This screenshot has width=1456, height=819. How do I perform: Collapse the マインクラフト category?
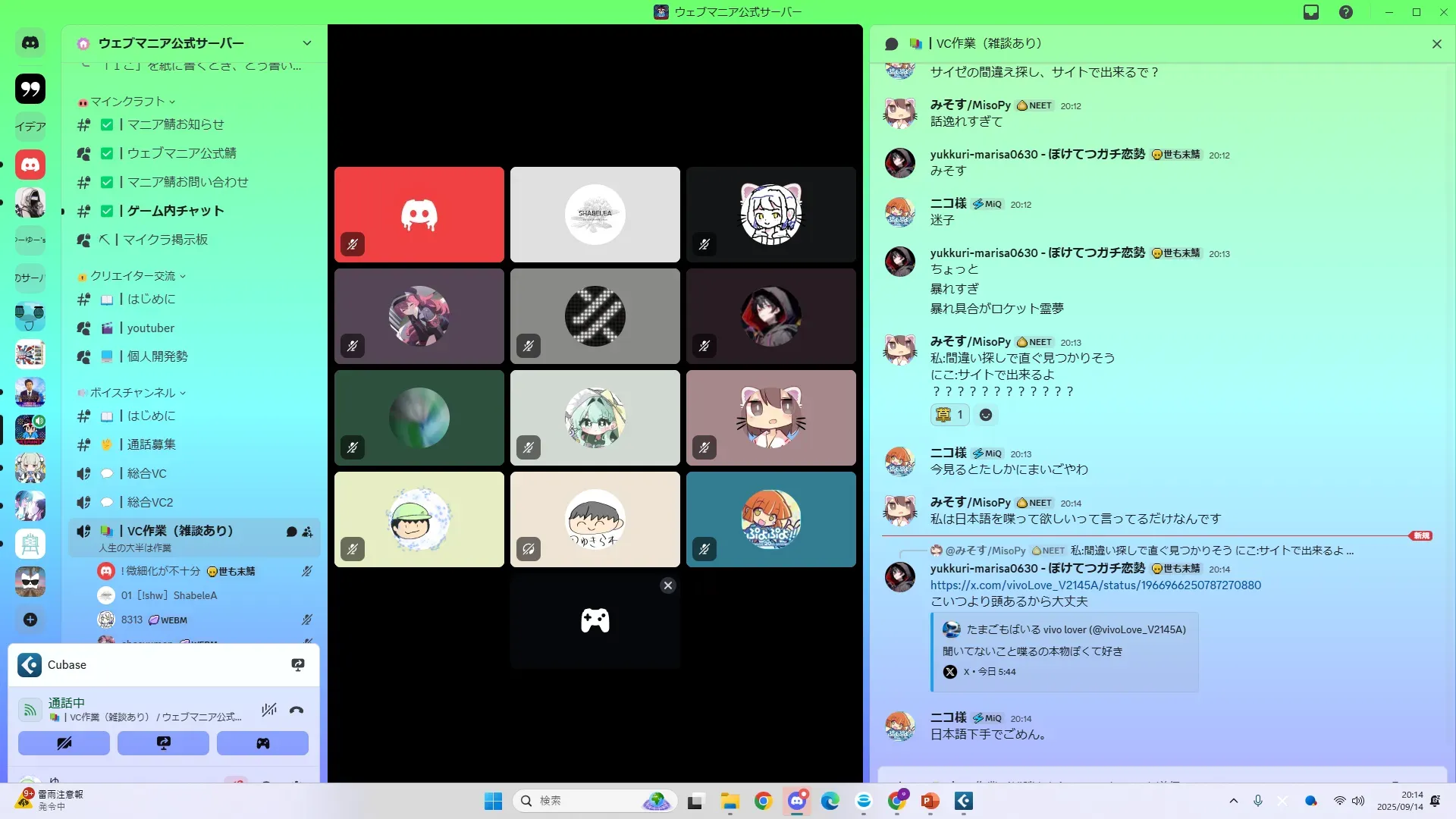[127, 102]
